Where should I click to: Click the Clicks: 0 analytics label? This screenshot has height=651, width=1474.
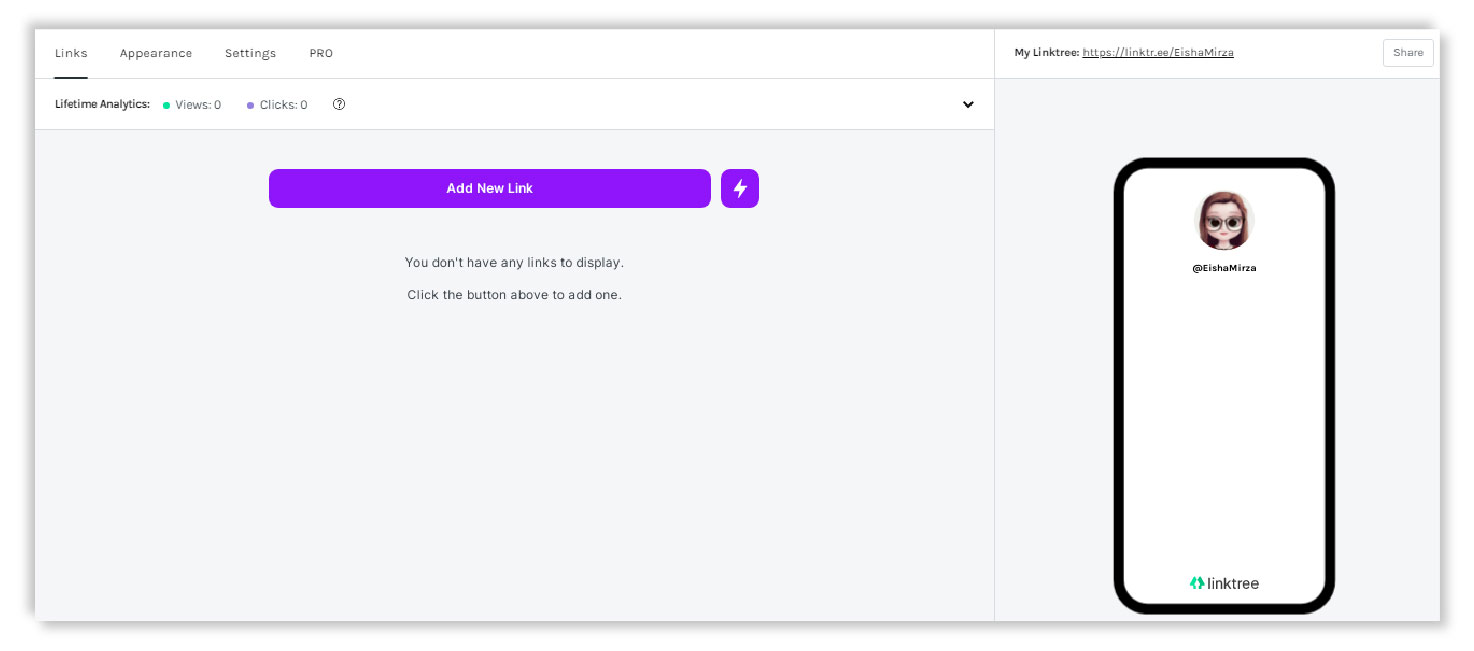coord(283,104)
